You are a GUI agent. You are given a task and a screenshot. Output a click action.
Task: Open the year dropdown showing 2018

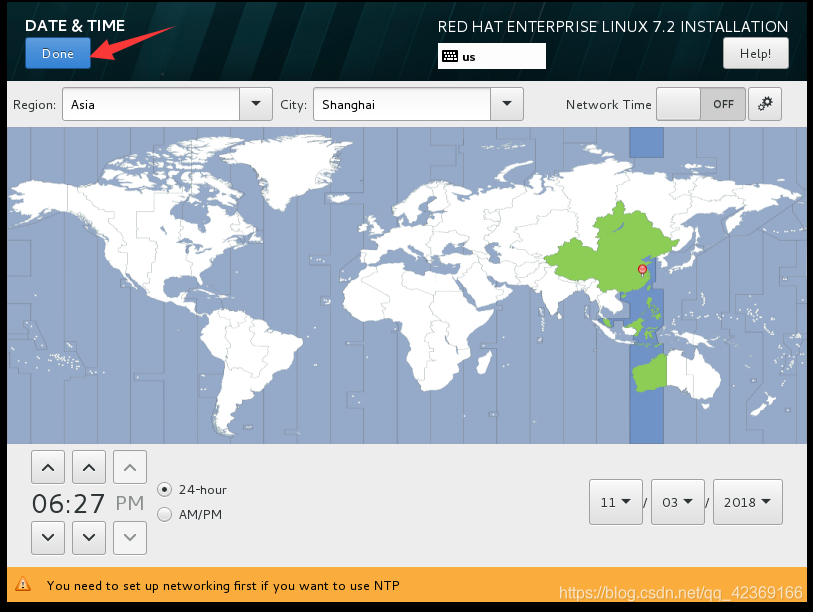748,502
